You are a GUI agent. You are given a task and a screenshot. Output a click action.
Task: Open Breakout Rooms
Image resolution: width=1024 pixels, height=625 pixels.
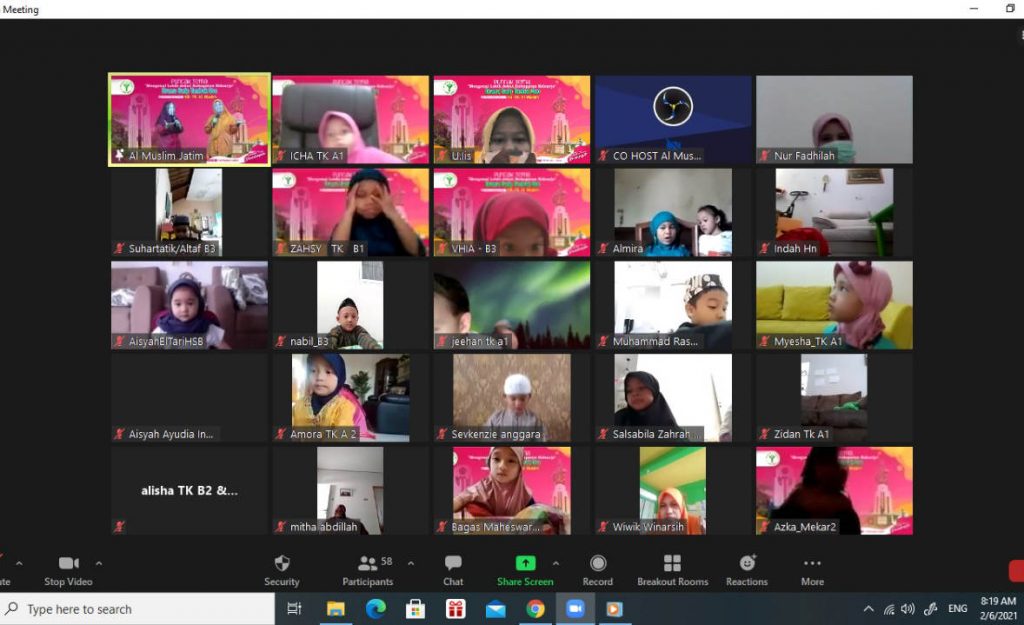coord(672,569)
